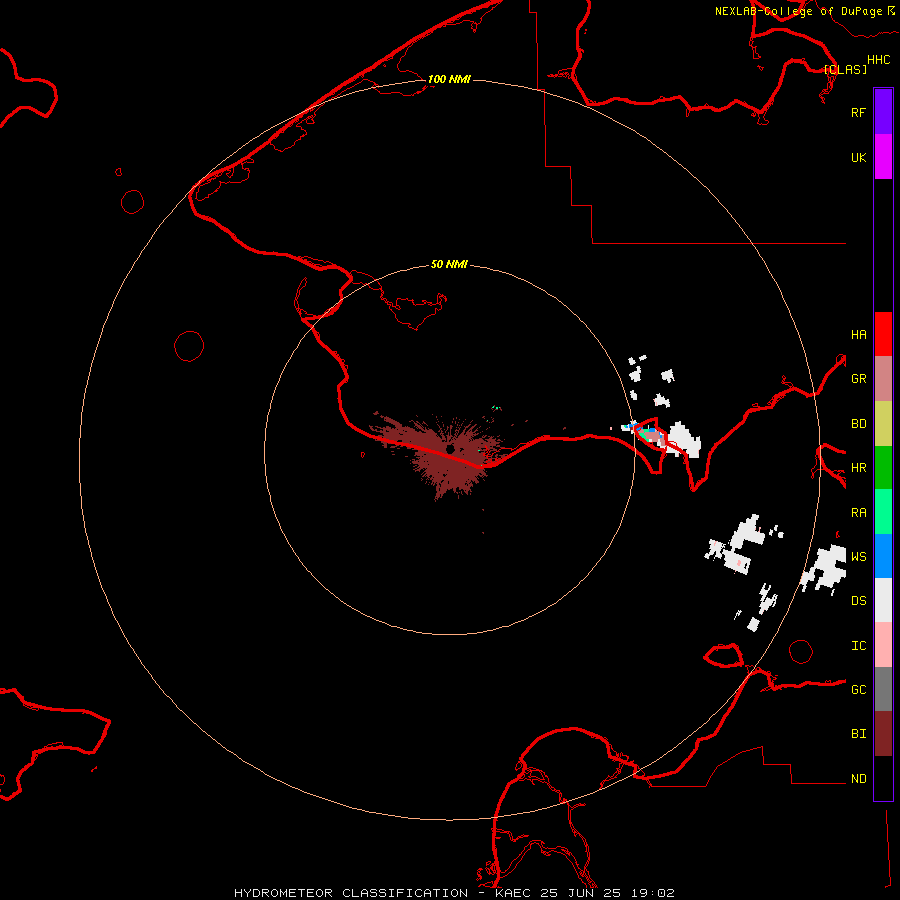Viewport: 900px width, 900px height.
Task: Click the "KAEC" station identifier
Action: coord(513,893)
